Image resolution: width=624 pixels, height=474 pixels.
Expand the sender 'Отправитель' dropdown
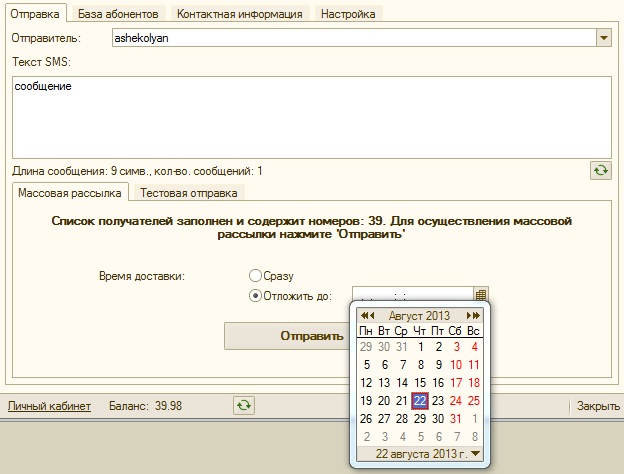coord(604,38)
